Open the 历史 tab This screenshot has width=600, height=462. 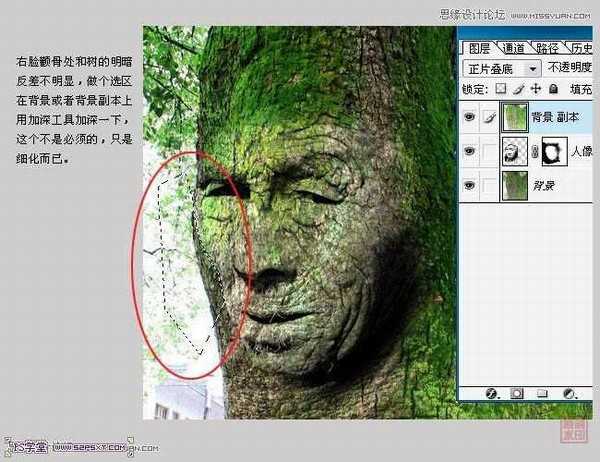pyautogui.click(x=582, y=48)
